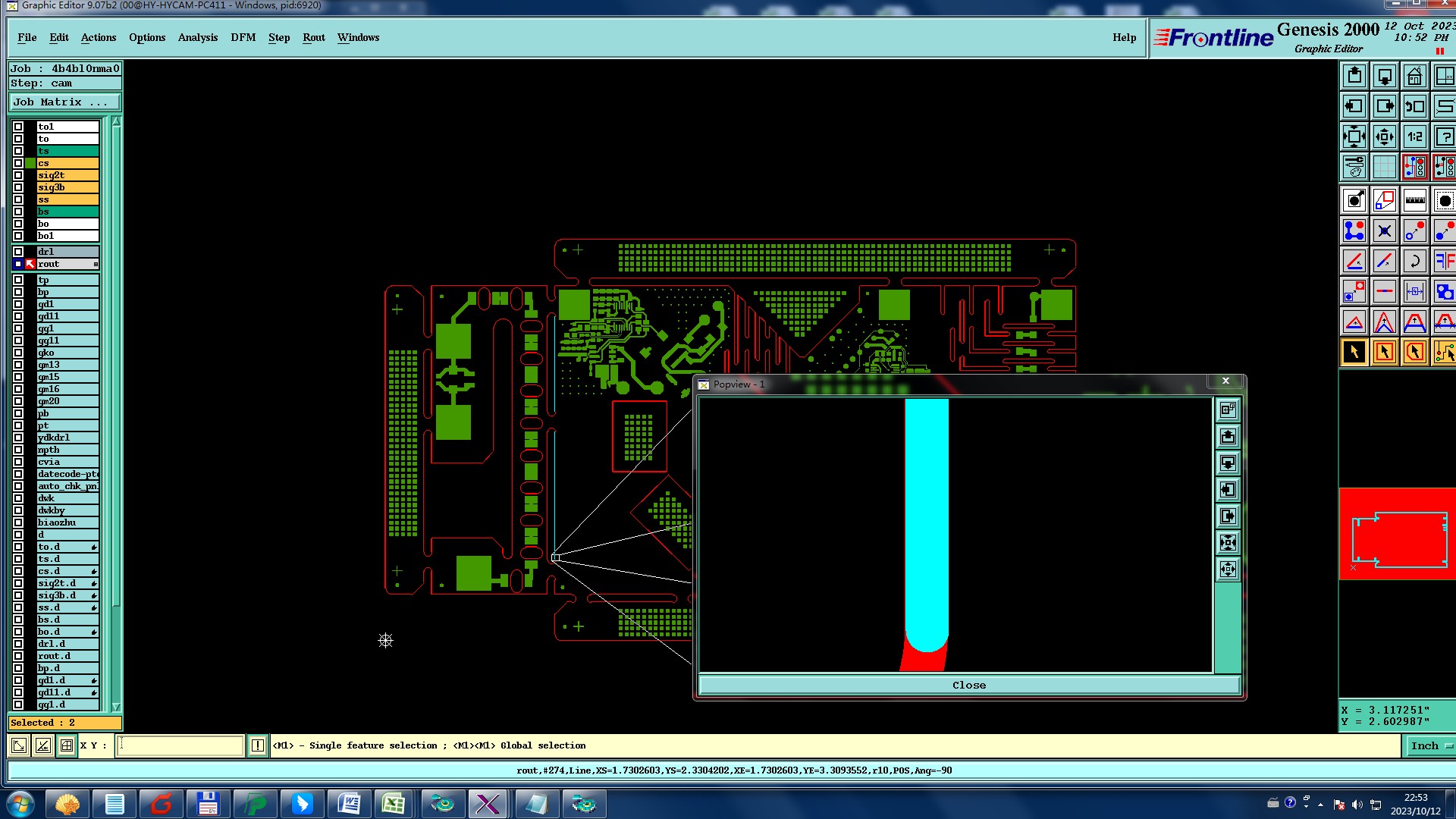
Task: Click the rotate feature tool icon
Action: [1414, 262]
